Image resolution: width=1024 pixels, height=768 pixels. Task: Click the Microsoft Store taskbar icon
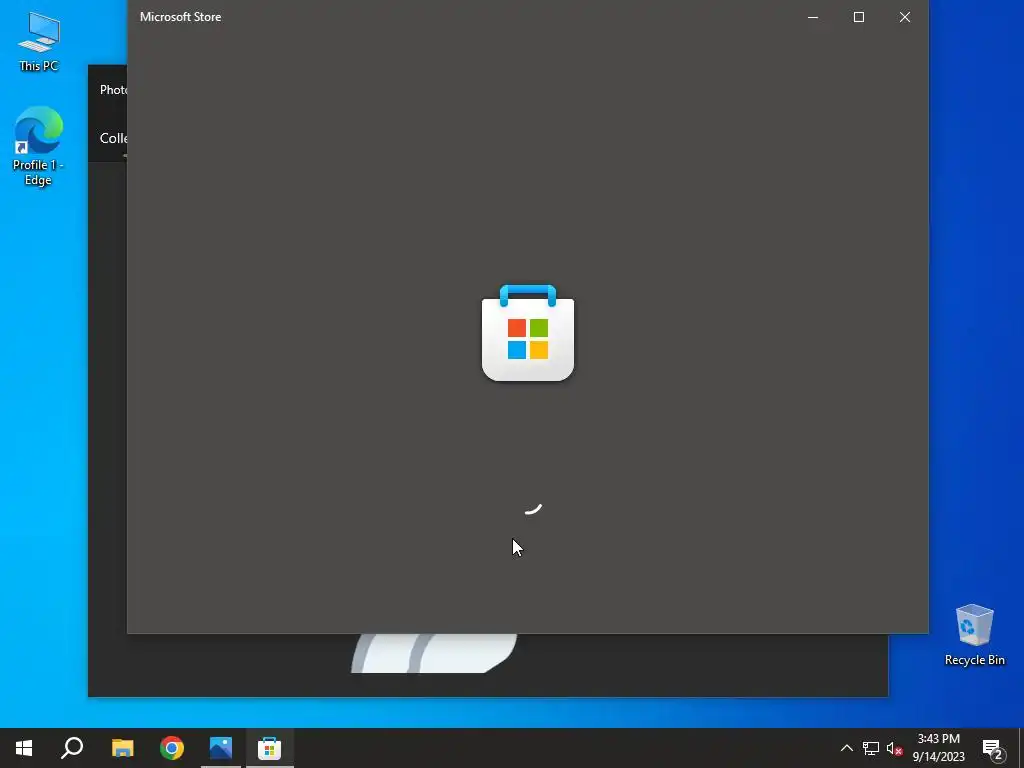269,748
